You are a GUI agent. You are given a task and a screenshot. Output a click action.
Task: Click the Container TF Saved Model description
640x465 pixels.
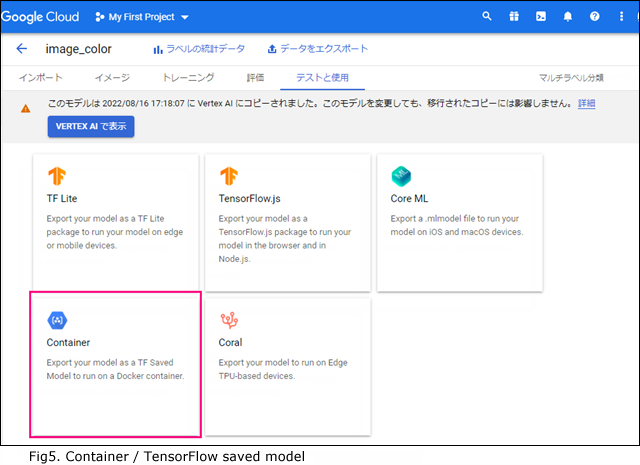click(x=115, y=369)
